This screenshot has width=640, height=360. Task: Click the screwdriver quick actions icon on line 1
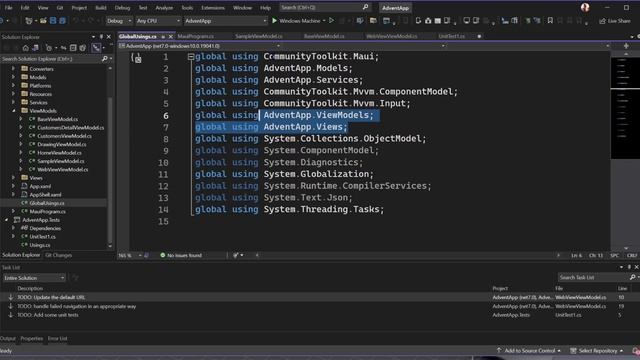pos(136,58)
